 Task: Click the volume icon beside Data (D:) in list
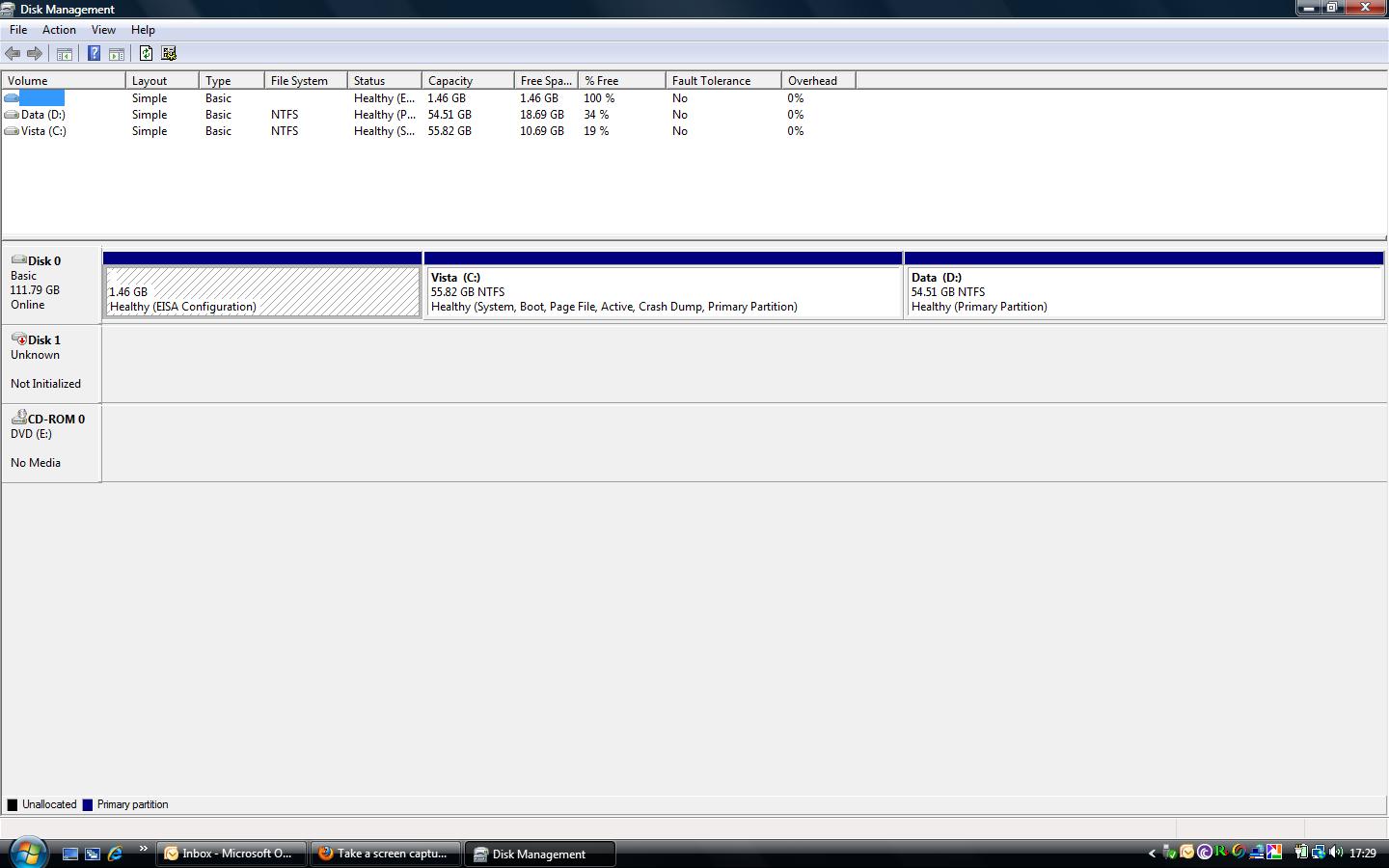click(x=12, y=115)
